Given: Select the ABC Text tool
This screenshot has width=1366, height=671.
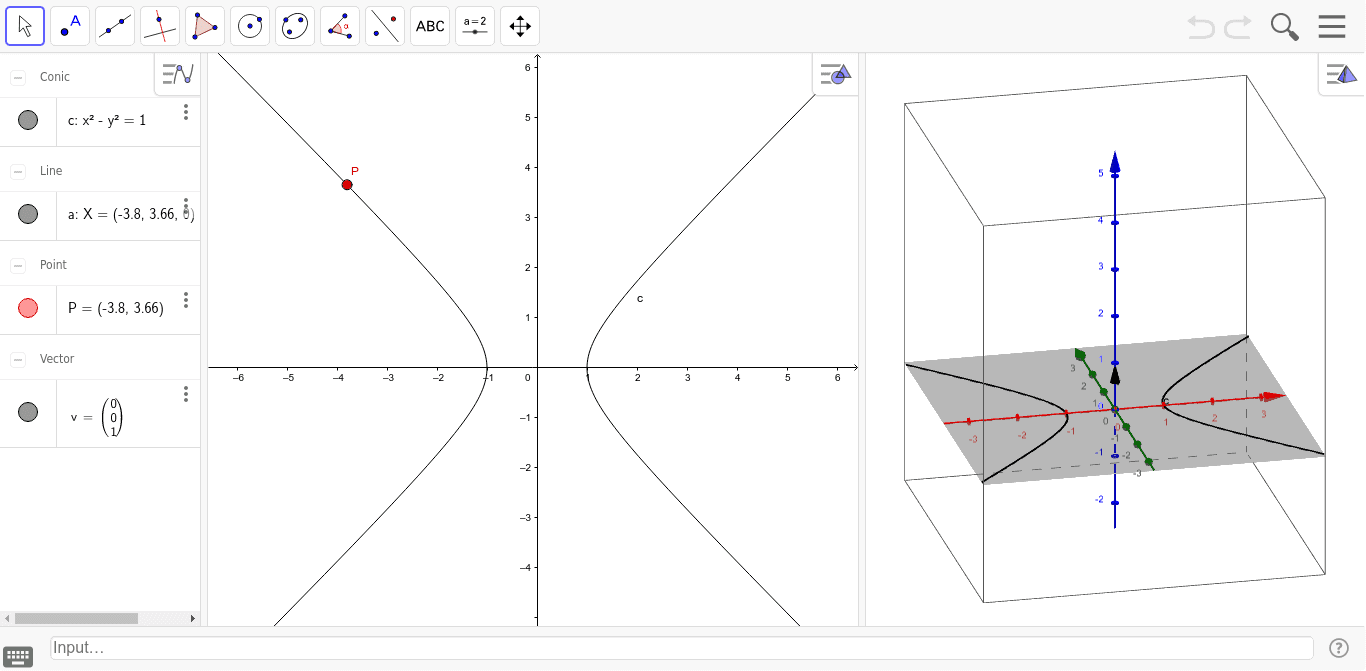Looking at the screenshot, I should [x=430, y=26].
